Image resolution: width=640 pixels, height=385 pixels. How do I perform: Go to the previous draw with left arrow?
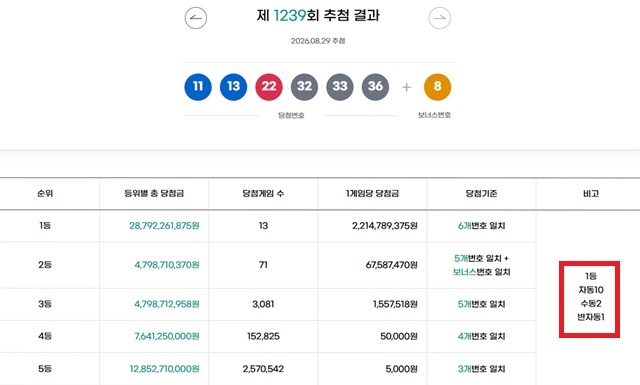pyautogui.click(x=196, y=18)
